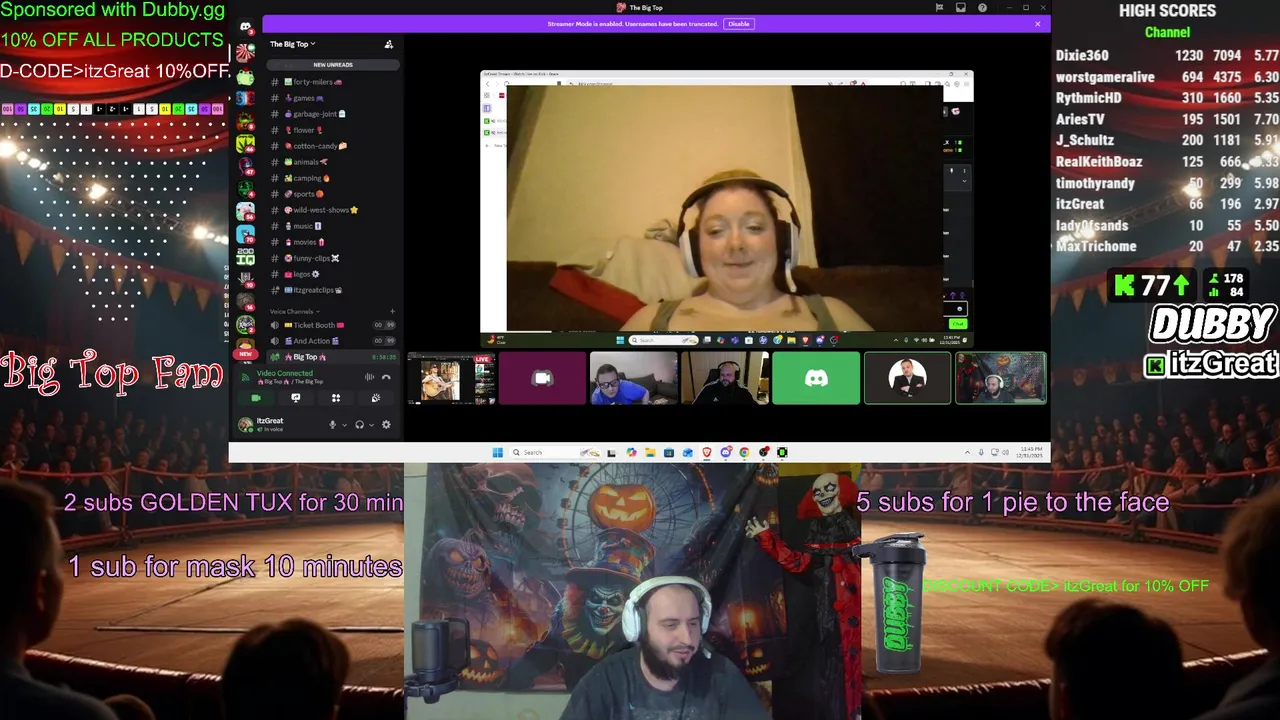Viewport: 1280px width, 720px height.
Task: Disconnect from voice call icon
Action: tap(386, 377)
